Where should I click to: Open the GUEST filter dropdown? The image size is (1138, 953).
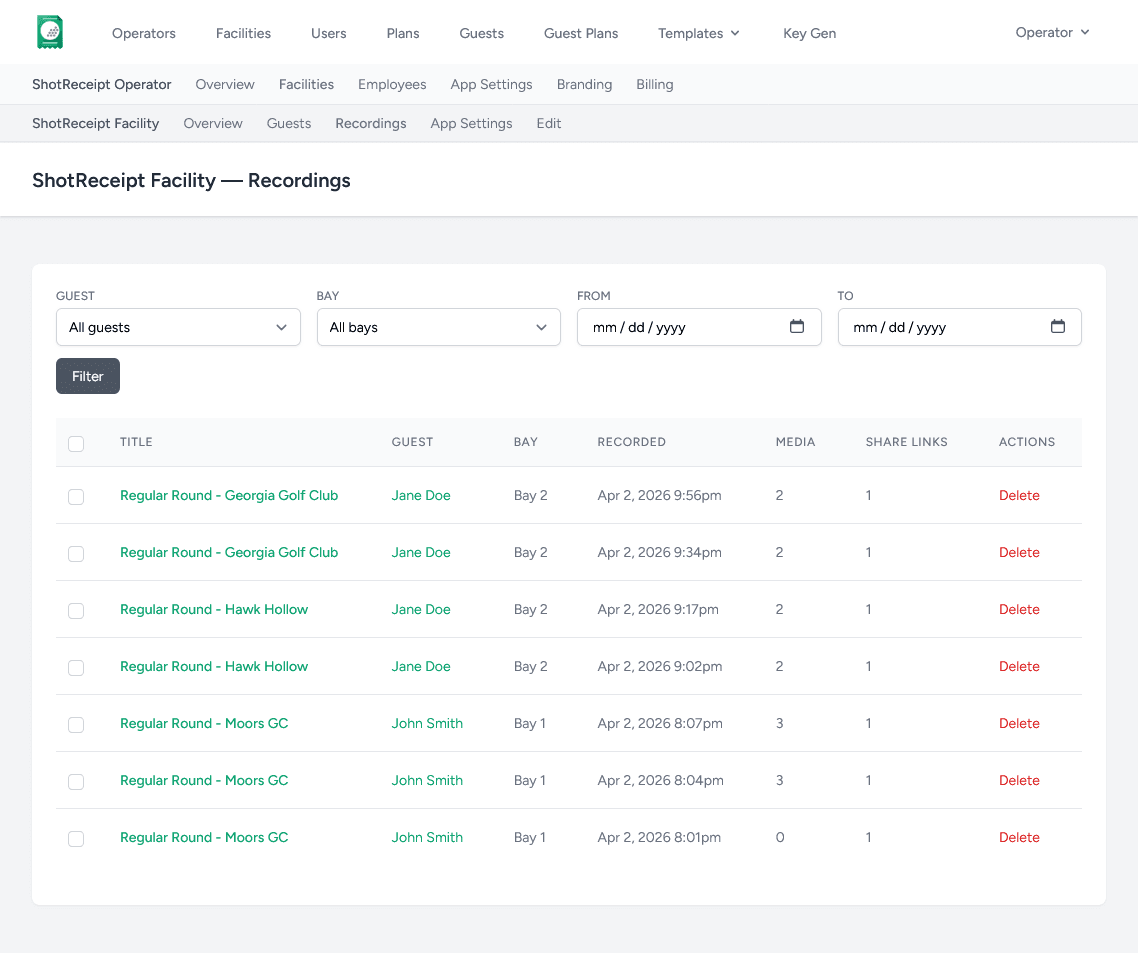click(178, 327)
